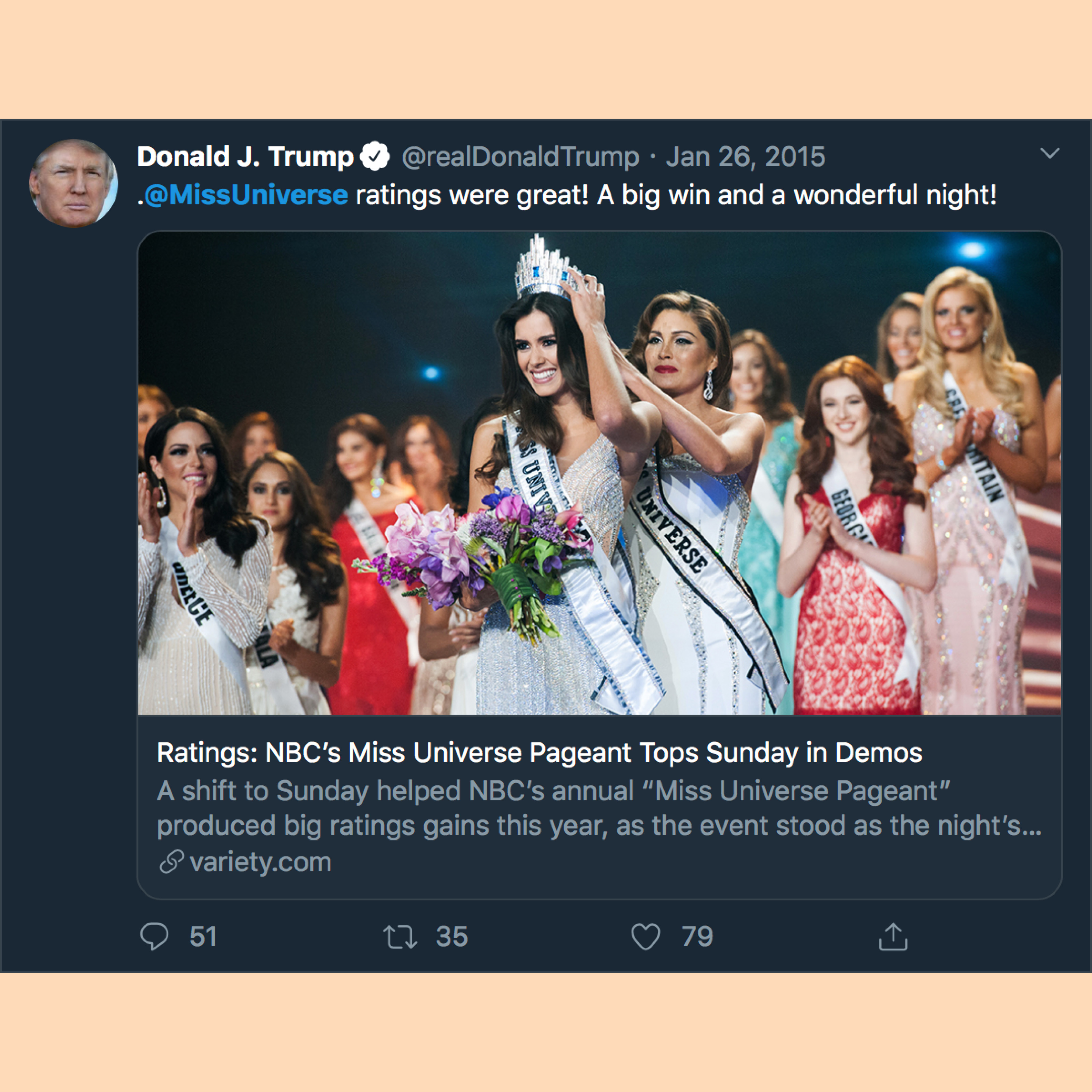This screenshot has height=1092, width=1092.
Task: Open the @MissUniverse mention
Action: 246,195
